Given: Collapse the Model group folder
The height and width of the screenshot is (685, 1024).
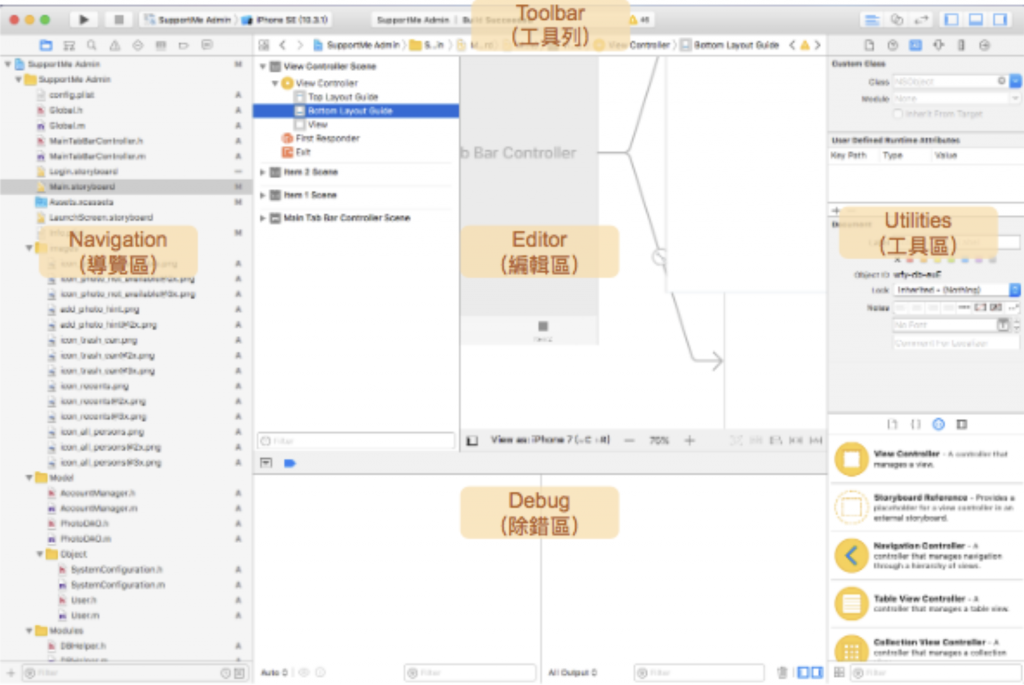Looking at the screenshot, I should coord(29,478).
